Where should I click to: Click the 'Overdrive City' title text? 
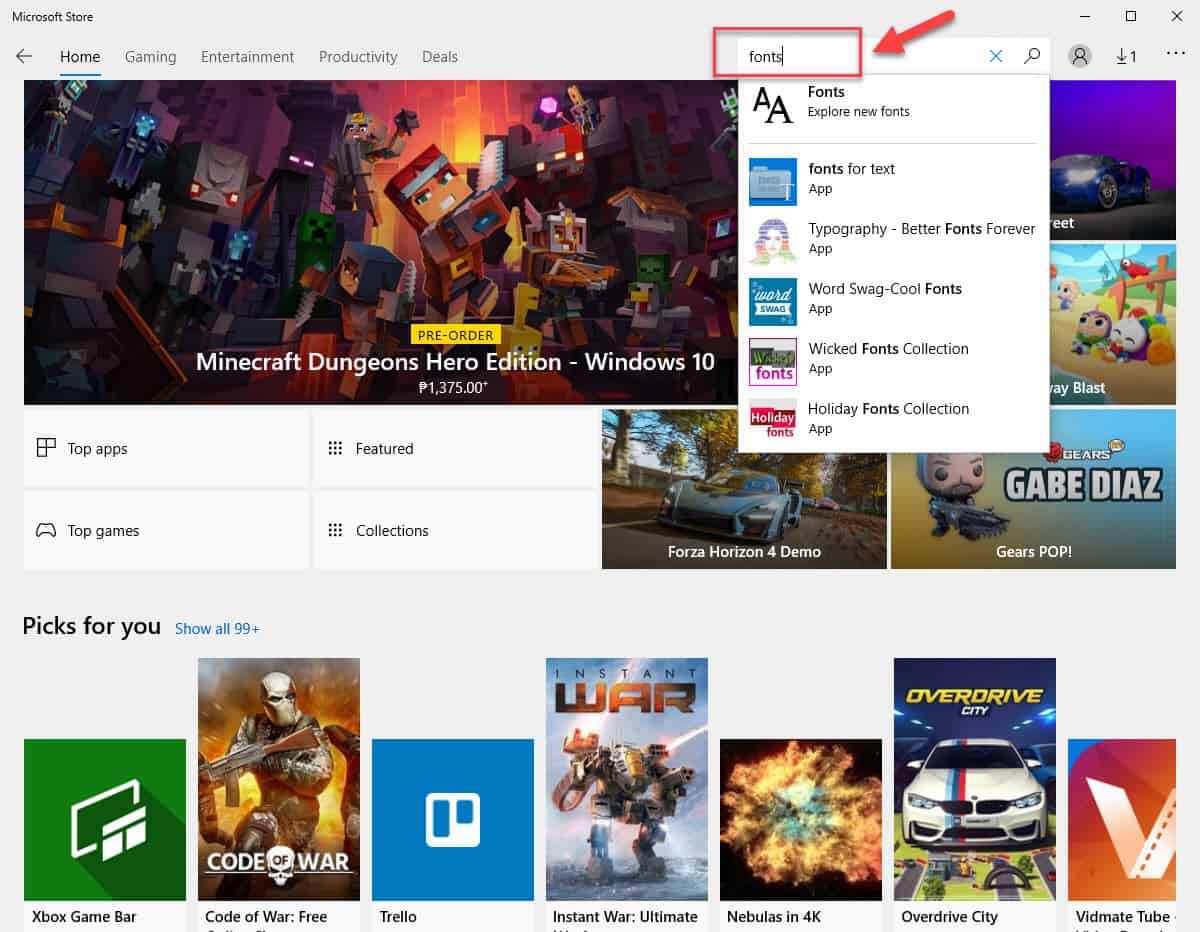949,916
